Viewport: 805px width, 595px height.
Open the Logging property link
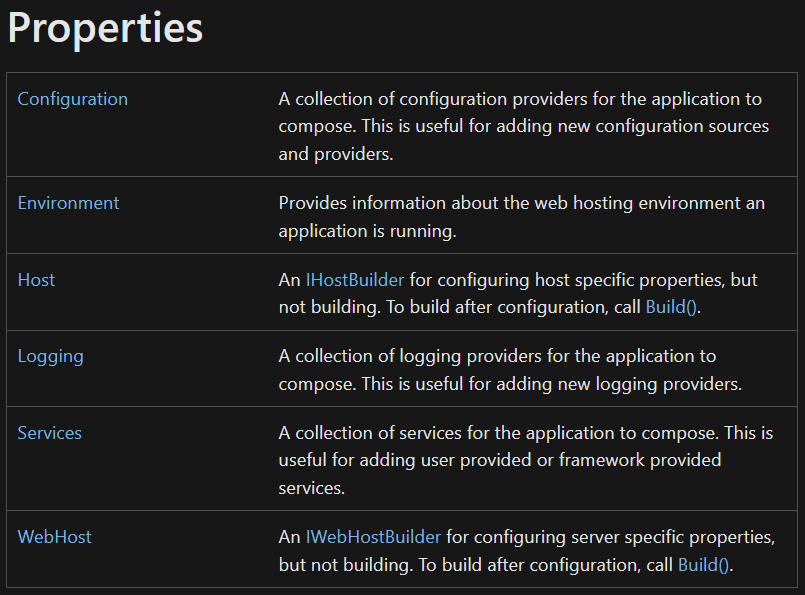(x=50, y=356)
